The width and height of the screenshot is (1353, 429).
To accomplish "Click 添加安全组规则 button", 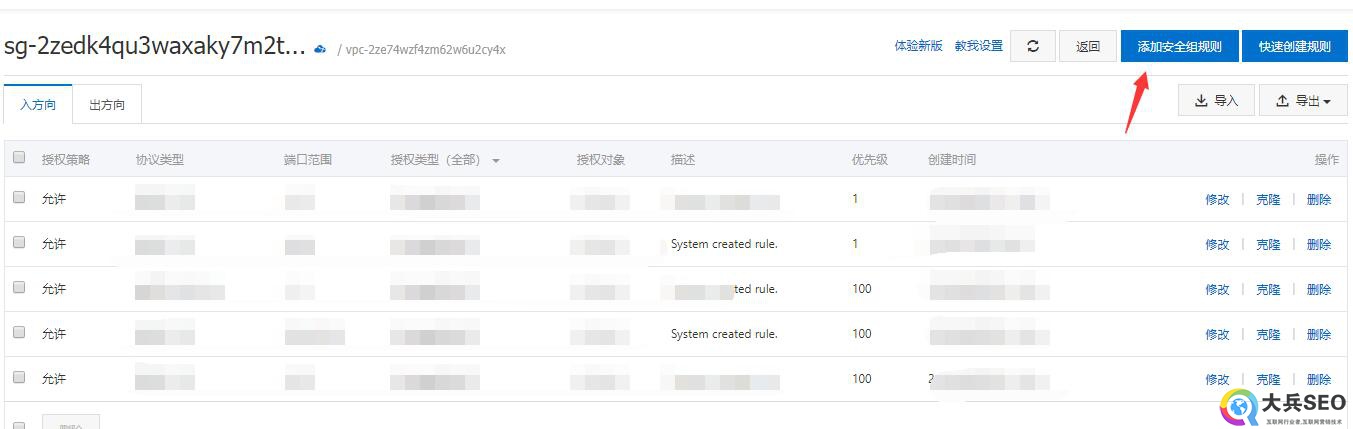I will [1179, 46].
